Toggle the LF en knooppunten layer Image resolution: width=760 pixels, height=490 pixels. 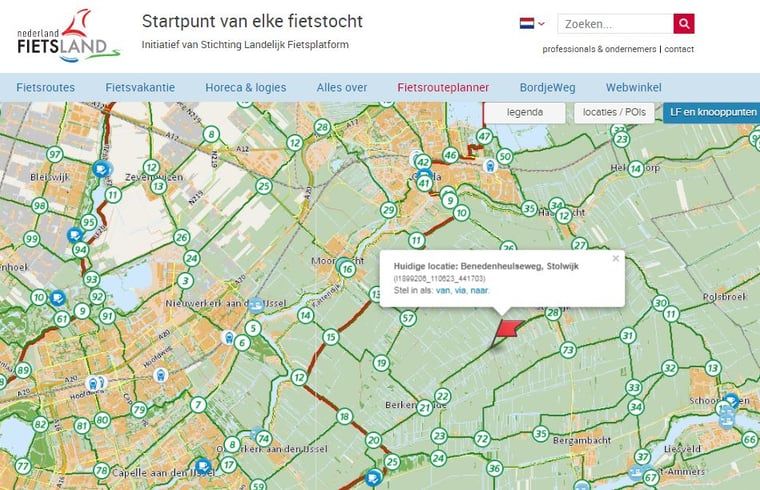point(712,113)
